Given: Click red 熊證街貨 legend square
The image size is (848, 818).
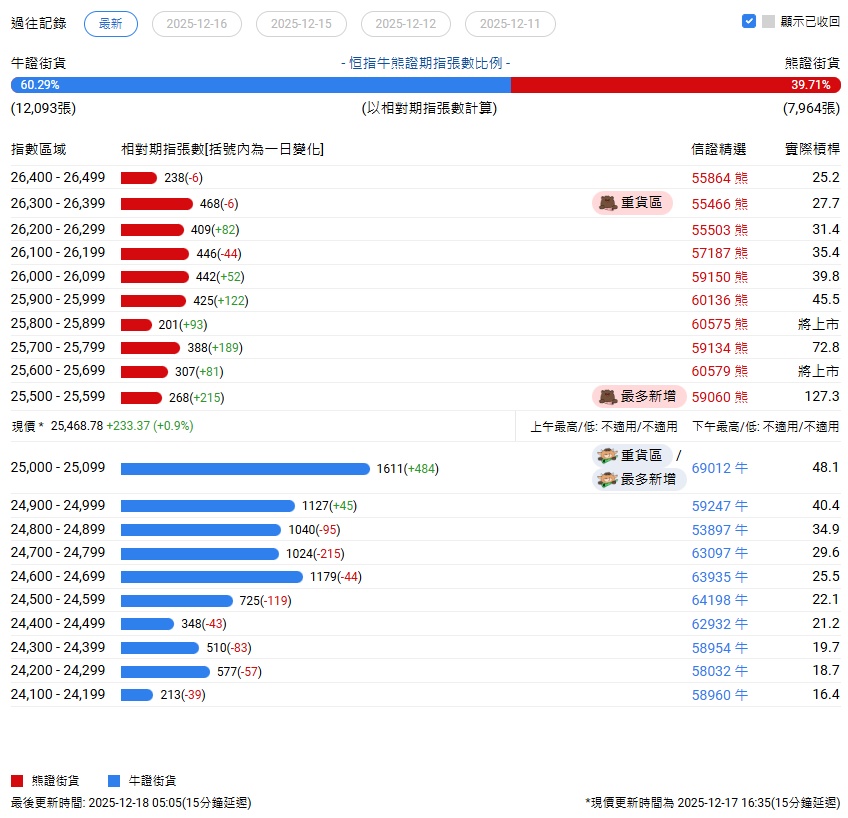Looking at the screenshot, I should pyautogui.click(x=17, y=781).
